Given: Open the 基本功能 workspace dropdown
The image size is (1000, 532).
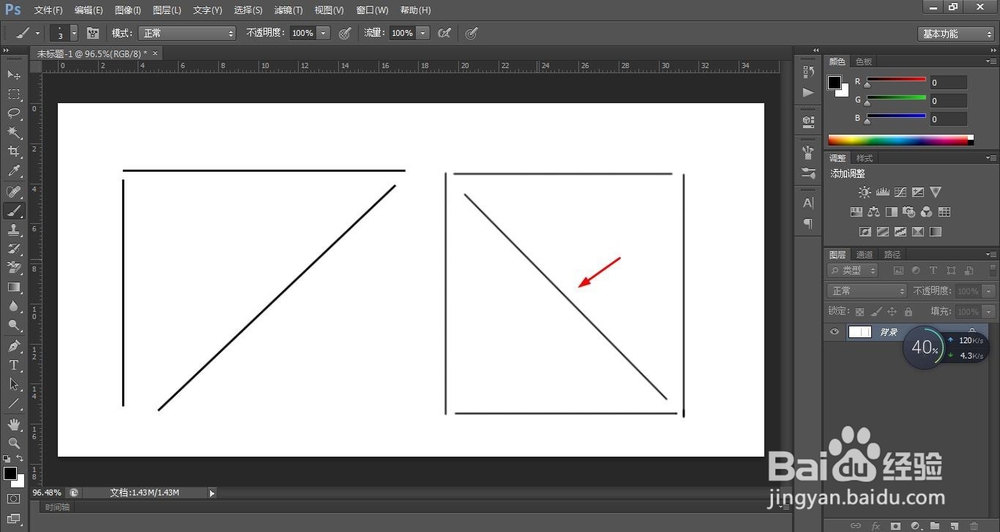Looking at the screenshot, I should click(956, 34).
